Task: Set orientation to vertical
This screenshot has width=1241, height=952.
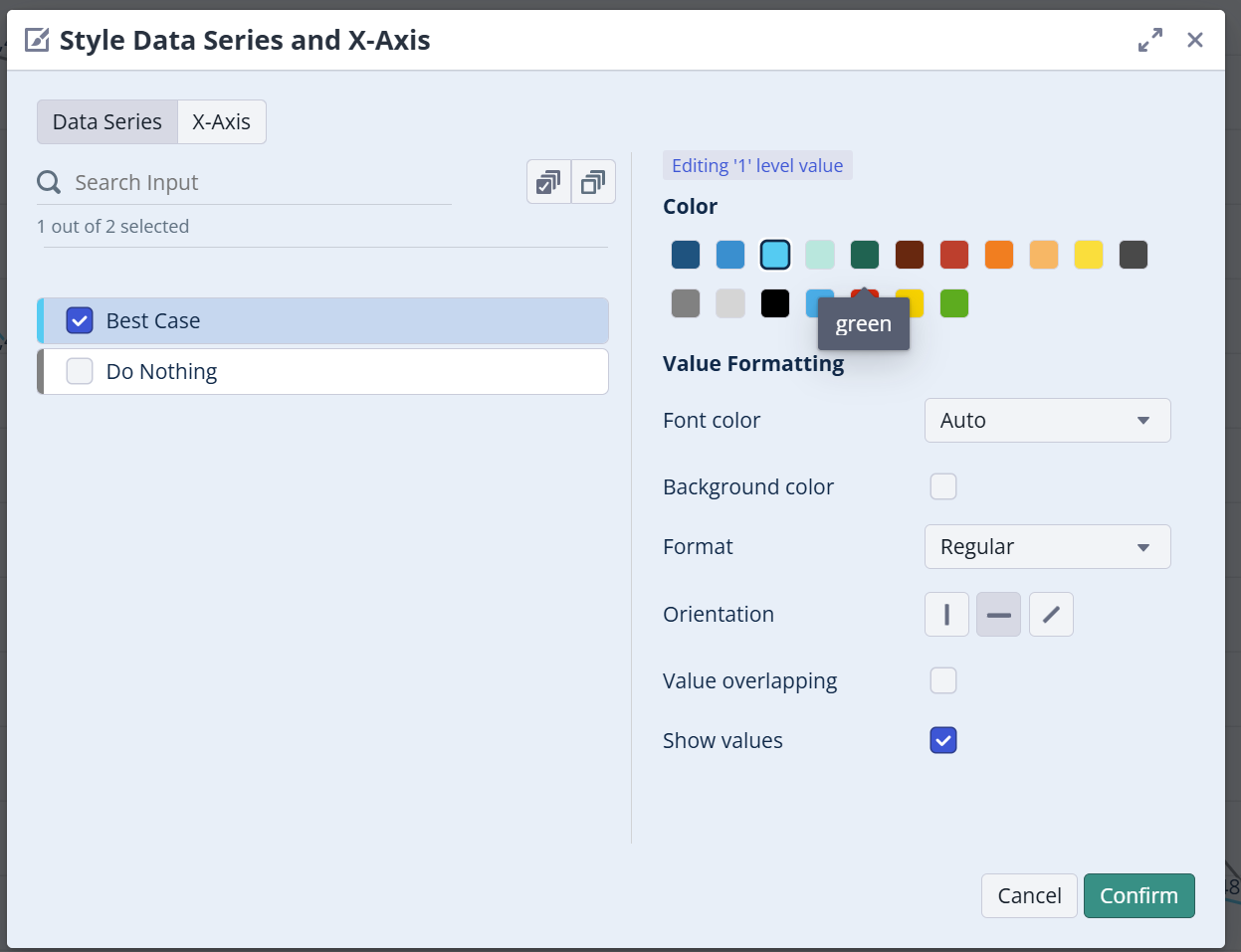Action: [946, 615]
